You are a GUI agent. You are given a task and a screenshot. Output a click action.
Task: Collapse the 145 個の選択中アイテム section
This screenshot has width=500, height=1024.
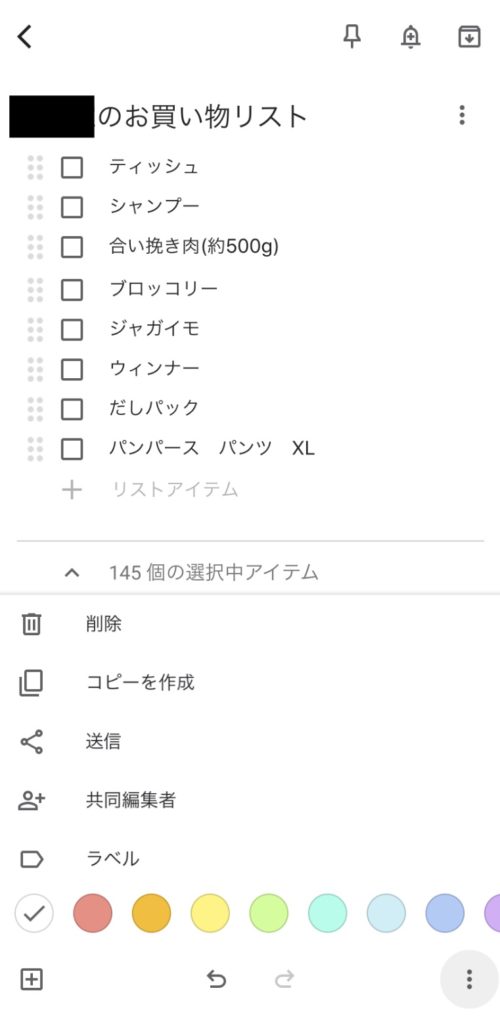(x=72, y=573)
